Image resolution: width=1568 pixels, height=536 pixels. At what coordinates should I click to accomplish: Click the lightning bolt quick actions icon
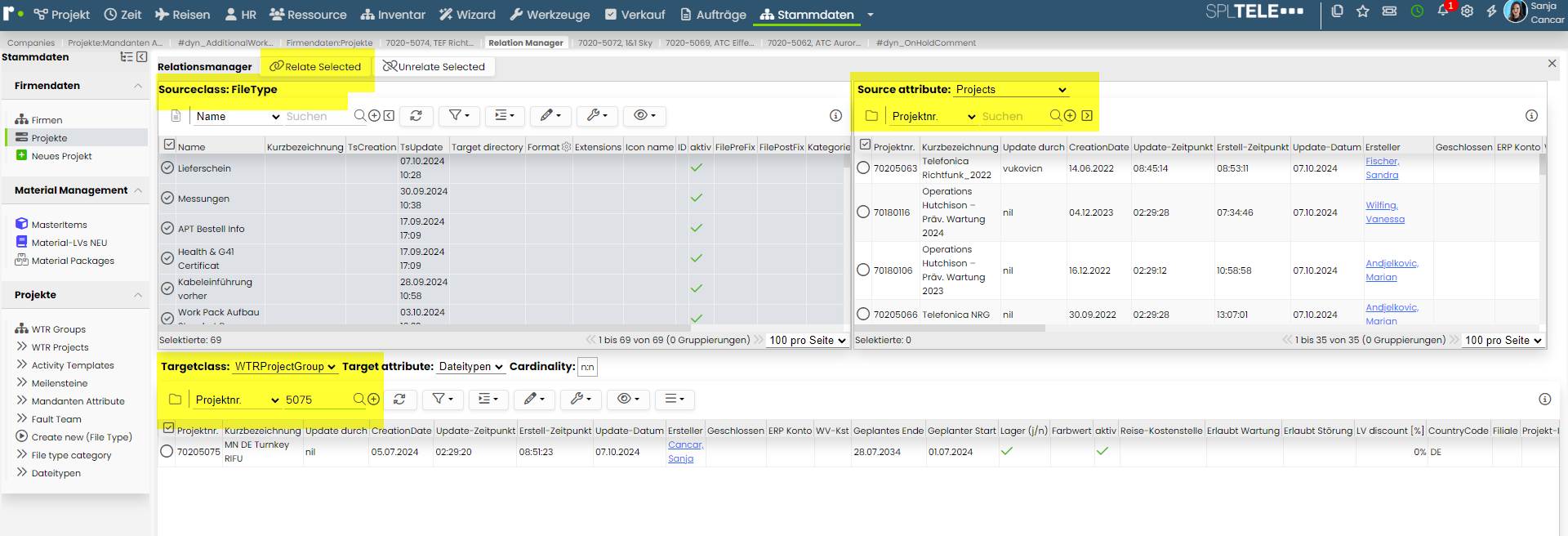click(1491, 11)
